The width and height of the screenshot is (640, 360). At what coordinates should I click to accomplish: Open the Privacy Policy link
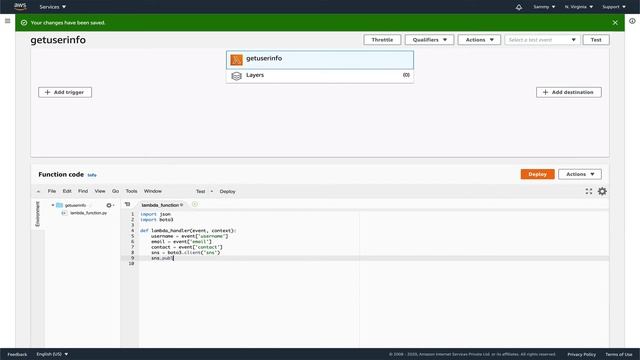click(x=581, y=354)
